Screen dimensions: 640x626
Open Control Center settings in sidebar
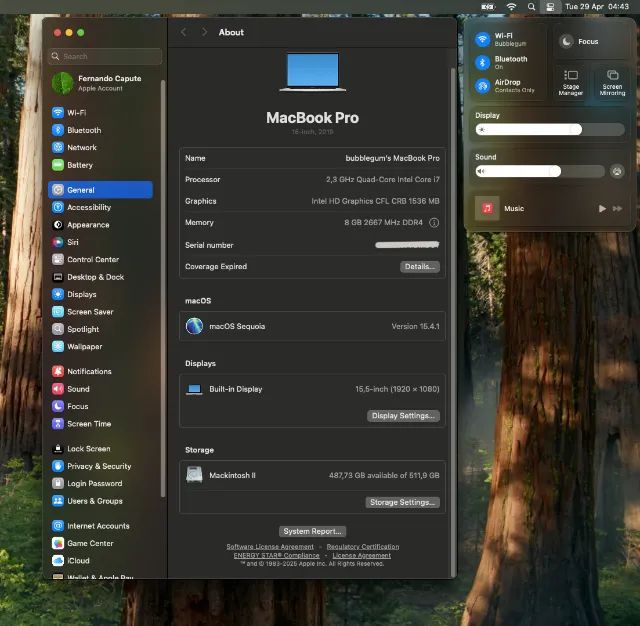pos(100,260)
